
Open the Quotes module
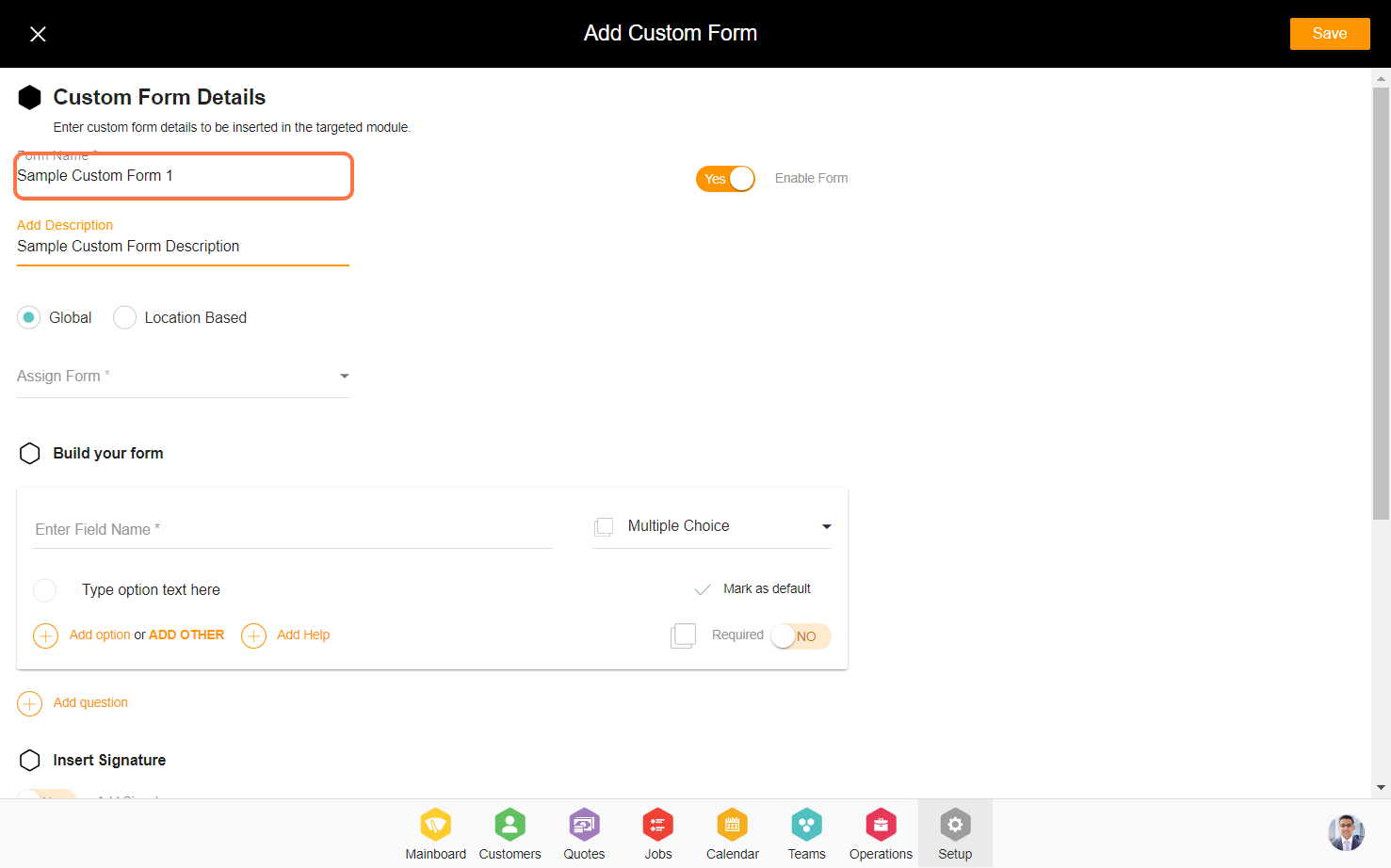584,834
